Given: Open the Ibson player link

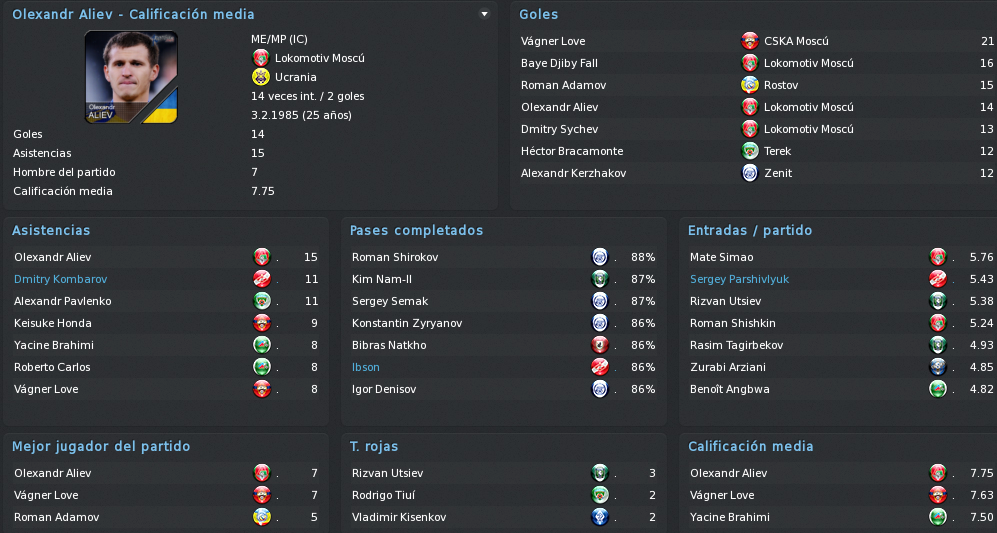Looking at the screenshot, I should tap(366, 367).
